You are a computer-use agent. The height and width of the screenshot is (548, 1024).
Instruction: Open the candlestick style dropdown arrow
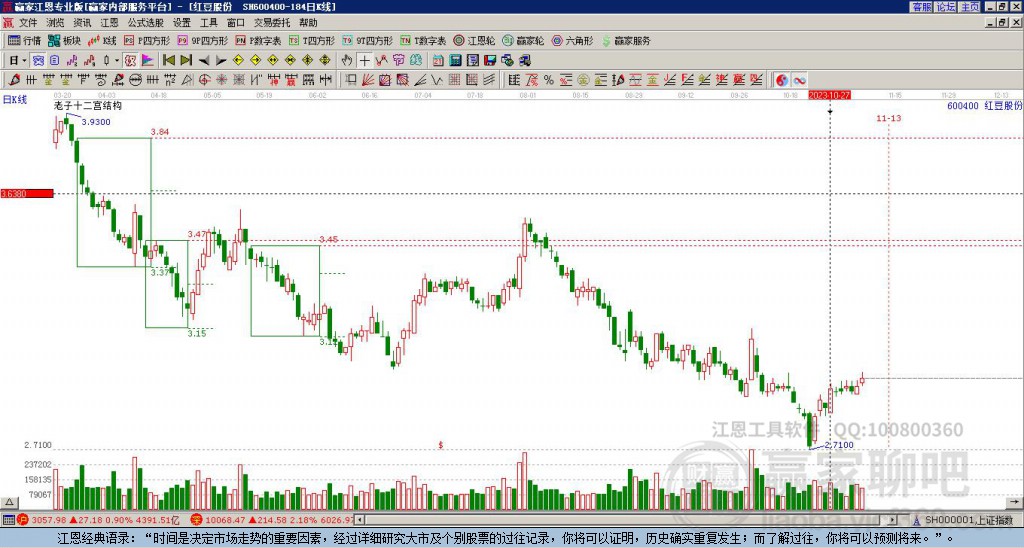click(x=117, y=61)
